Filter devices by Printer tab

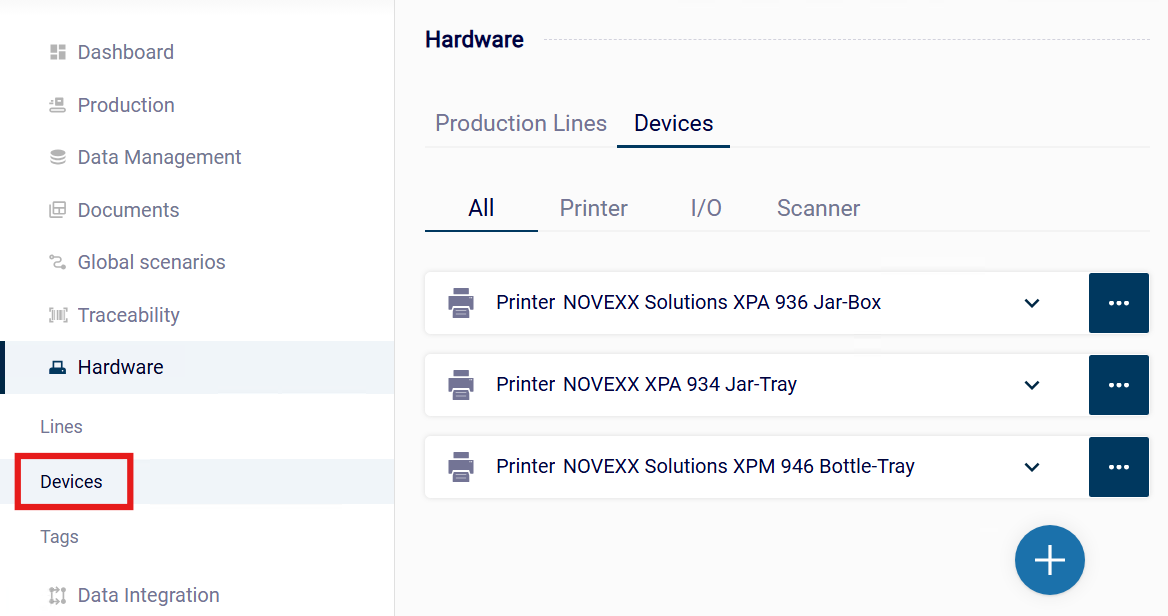click(x=594, y=208)
